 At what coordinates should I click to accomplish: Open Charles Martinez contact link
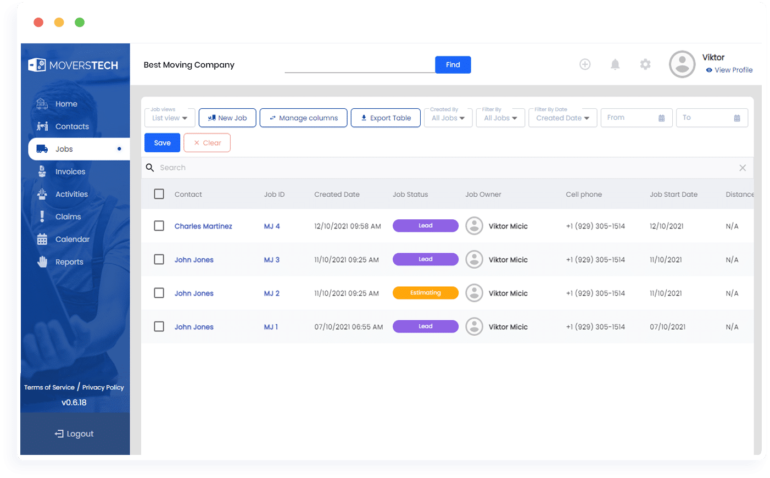point(203,226)
